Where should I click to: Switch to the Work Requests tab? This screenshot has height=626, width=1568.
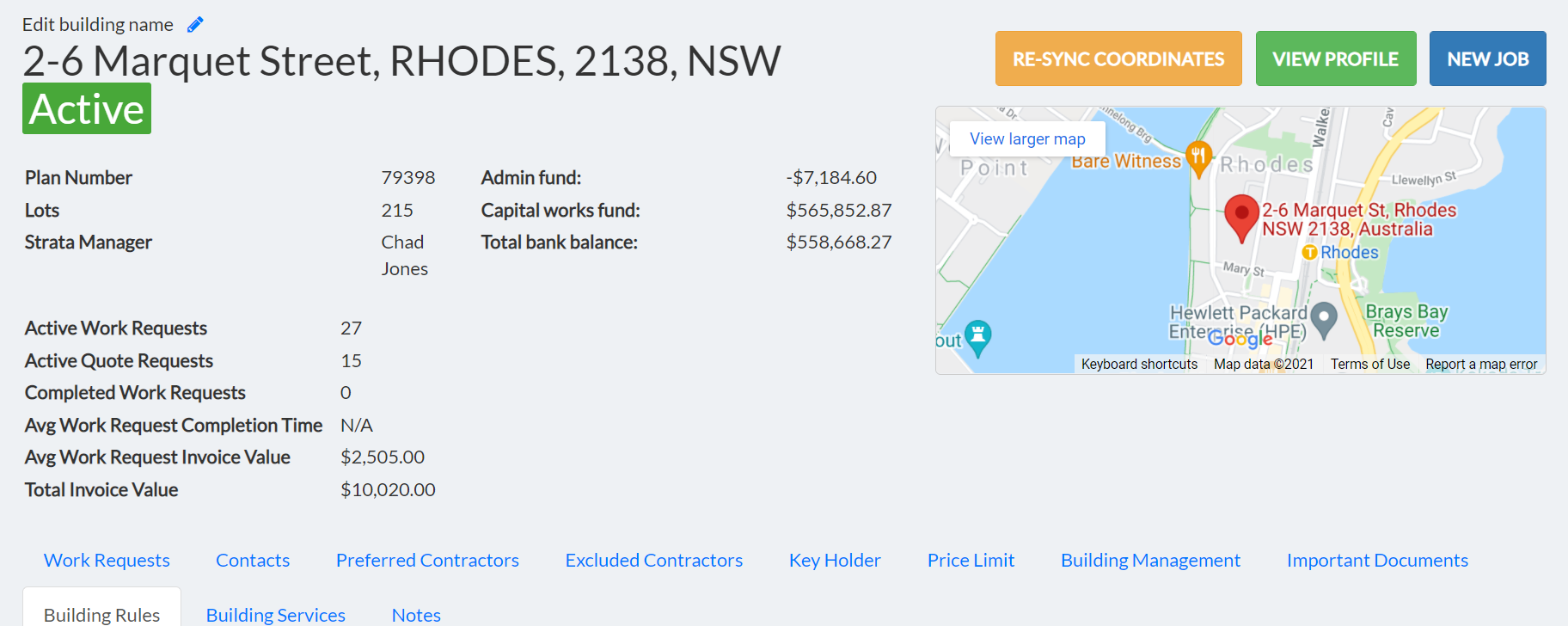[x=107, y=561]
